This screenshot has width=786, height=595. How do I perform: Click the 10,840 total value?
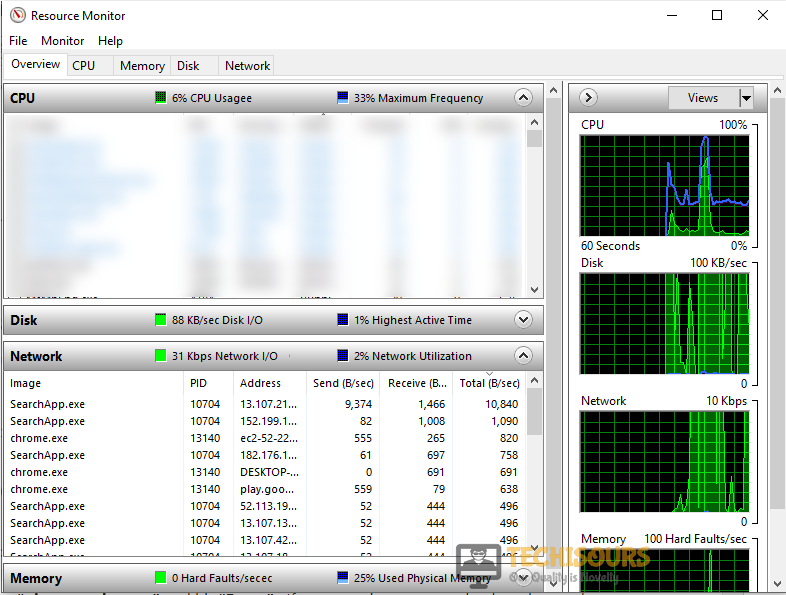click(501, 404)
